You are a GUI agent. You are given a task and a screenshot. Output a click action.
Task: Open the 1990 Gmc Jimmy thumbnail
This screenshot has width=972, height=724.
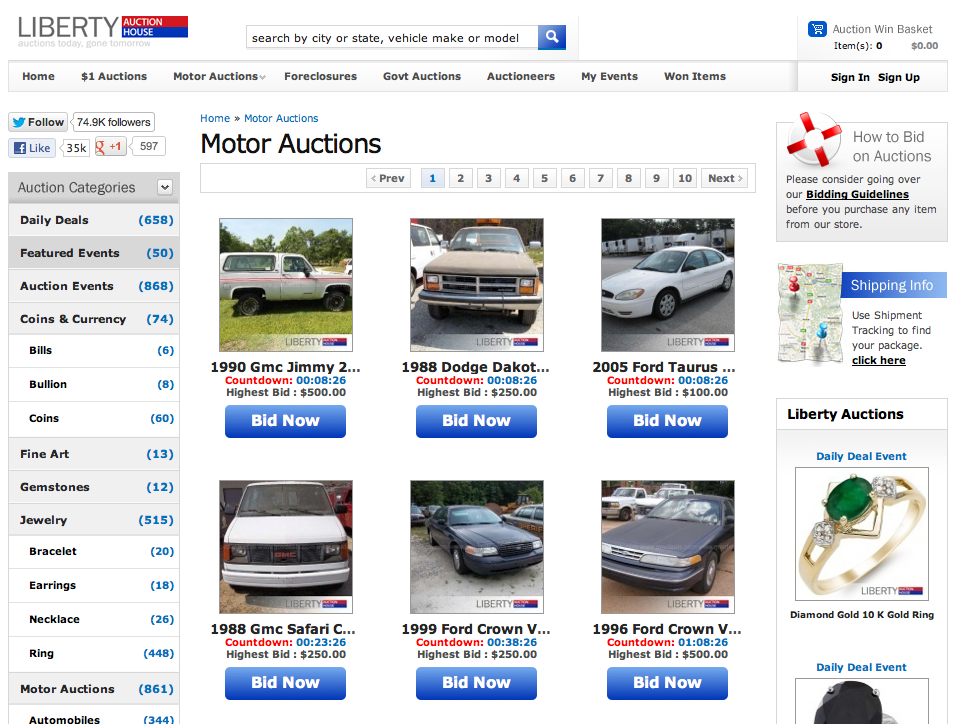click(286, 285)
